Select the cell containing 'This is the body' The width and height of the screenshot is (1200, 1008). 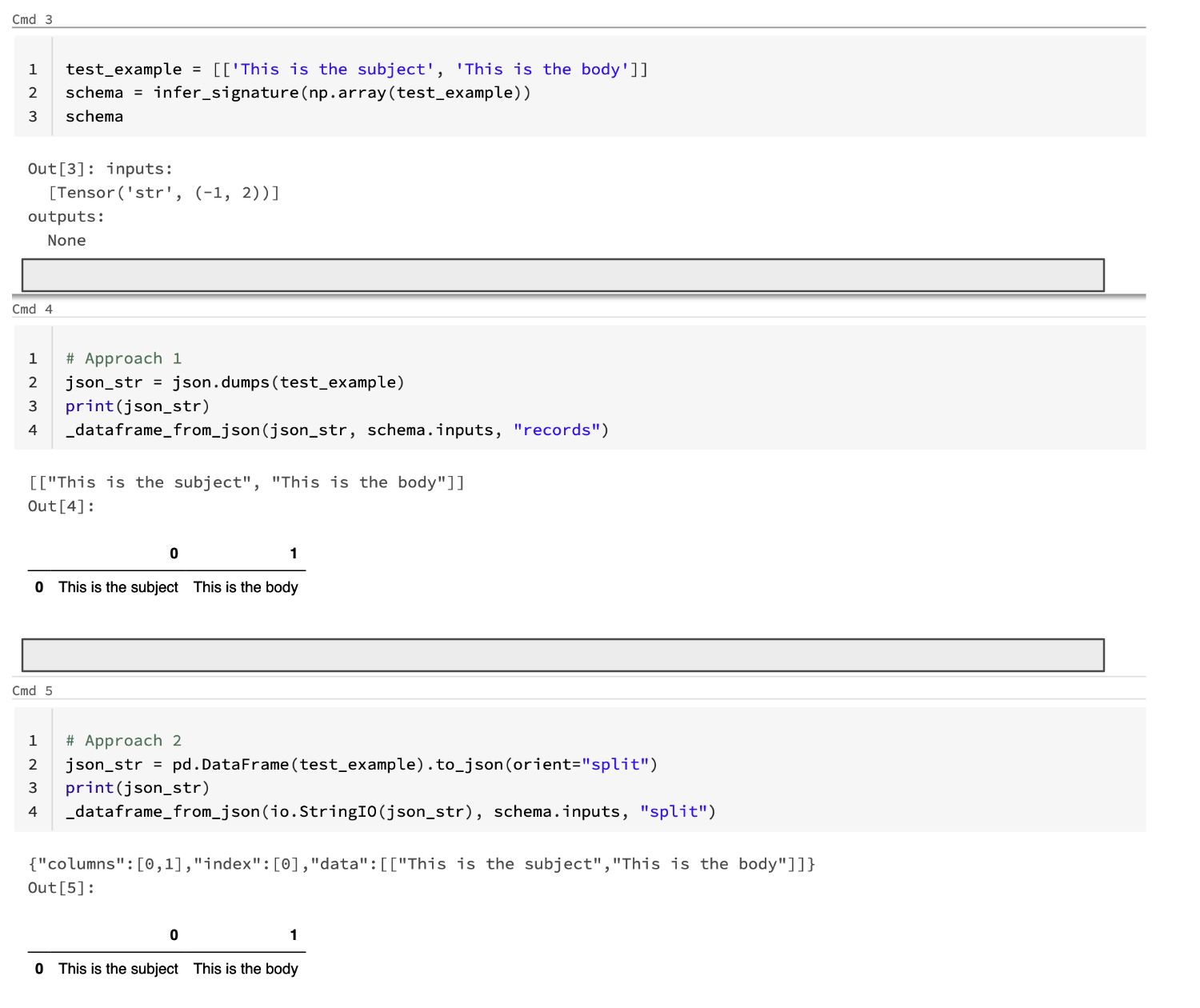(246, 586)
